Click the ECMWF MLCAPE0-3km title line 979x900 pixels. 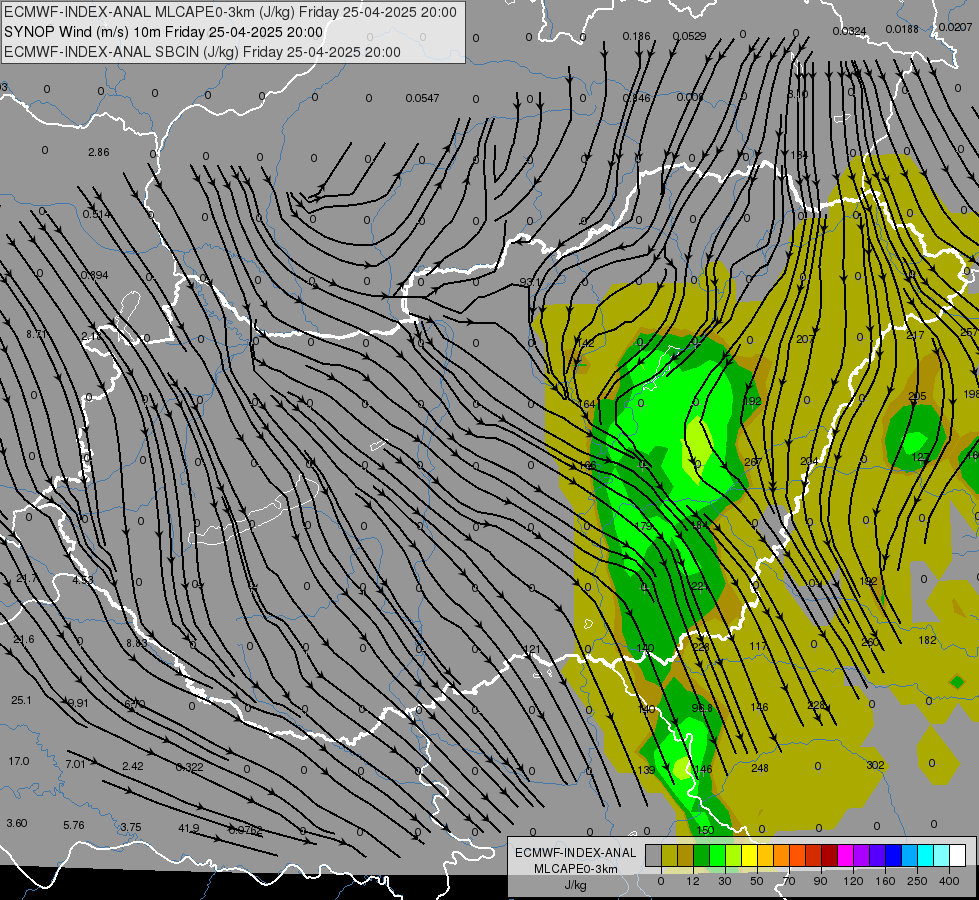point(230,12)
